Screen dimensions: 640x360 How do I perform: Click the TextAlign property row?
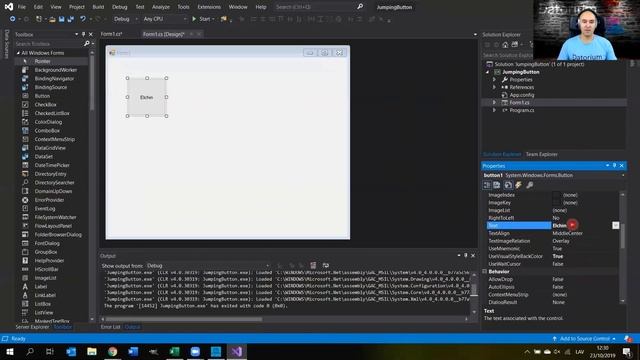click(x=553, y=233)
